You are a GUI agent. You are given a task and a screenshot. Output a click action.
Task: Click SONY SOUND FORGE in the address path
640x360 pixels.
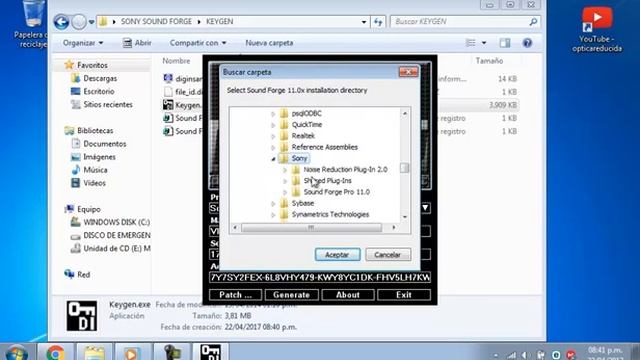pos(156,22)
